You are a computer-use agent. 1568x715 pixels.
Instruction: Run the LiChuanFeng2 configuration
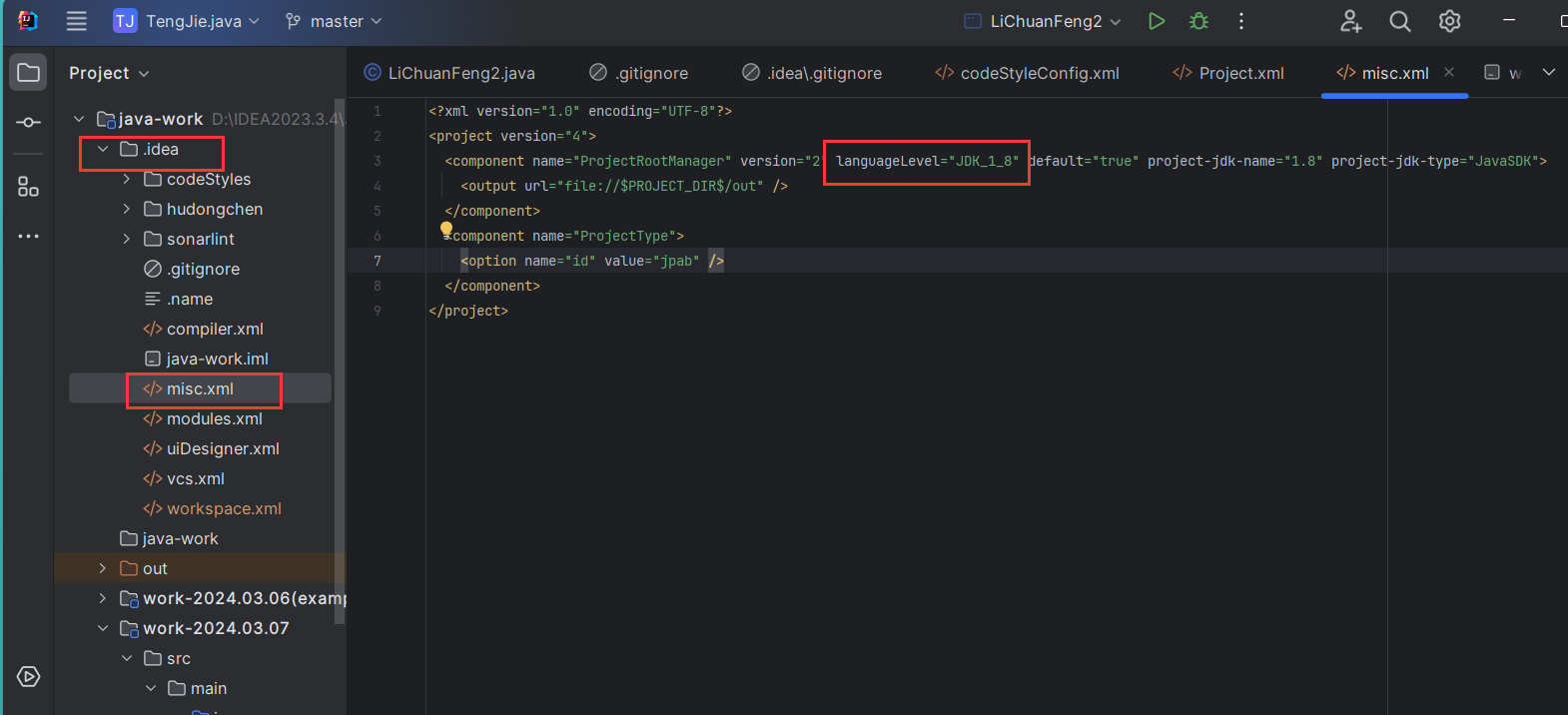click(x=1157, y=21)
